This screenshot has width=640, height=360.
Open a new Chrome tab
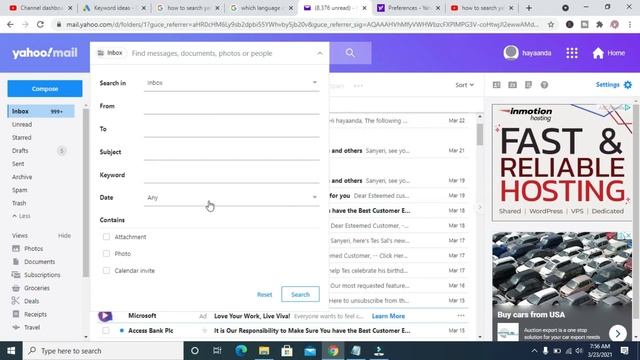pyautogui.click(x=529, y=8)
